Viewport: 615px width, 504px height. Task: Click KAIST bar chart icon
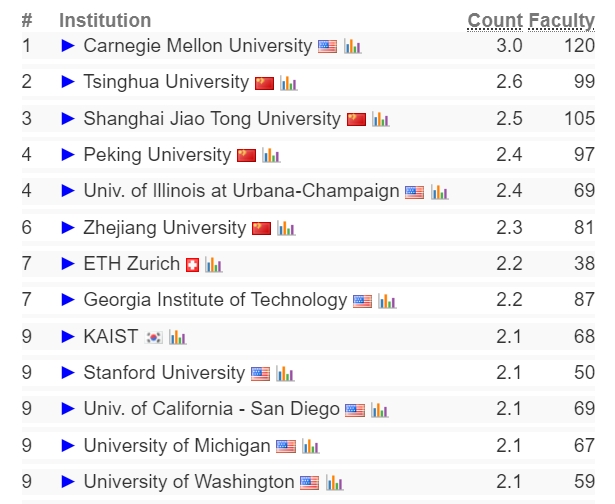[178, 337]
